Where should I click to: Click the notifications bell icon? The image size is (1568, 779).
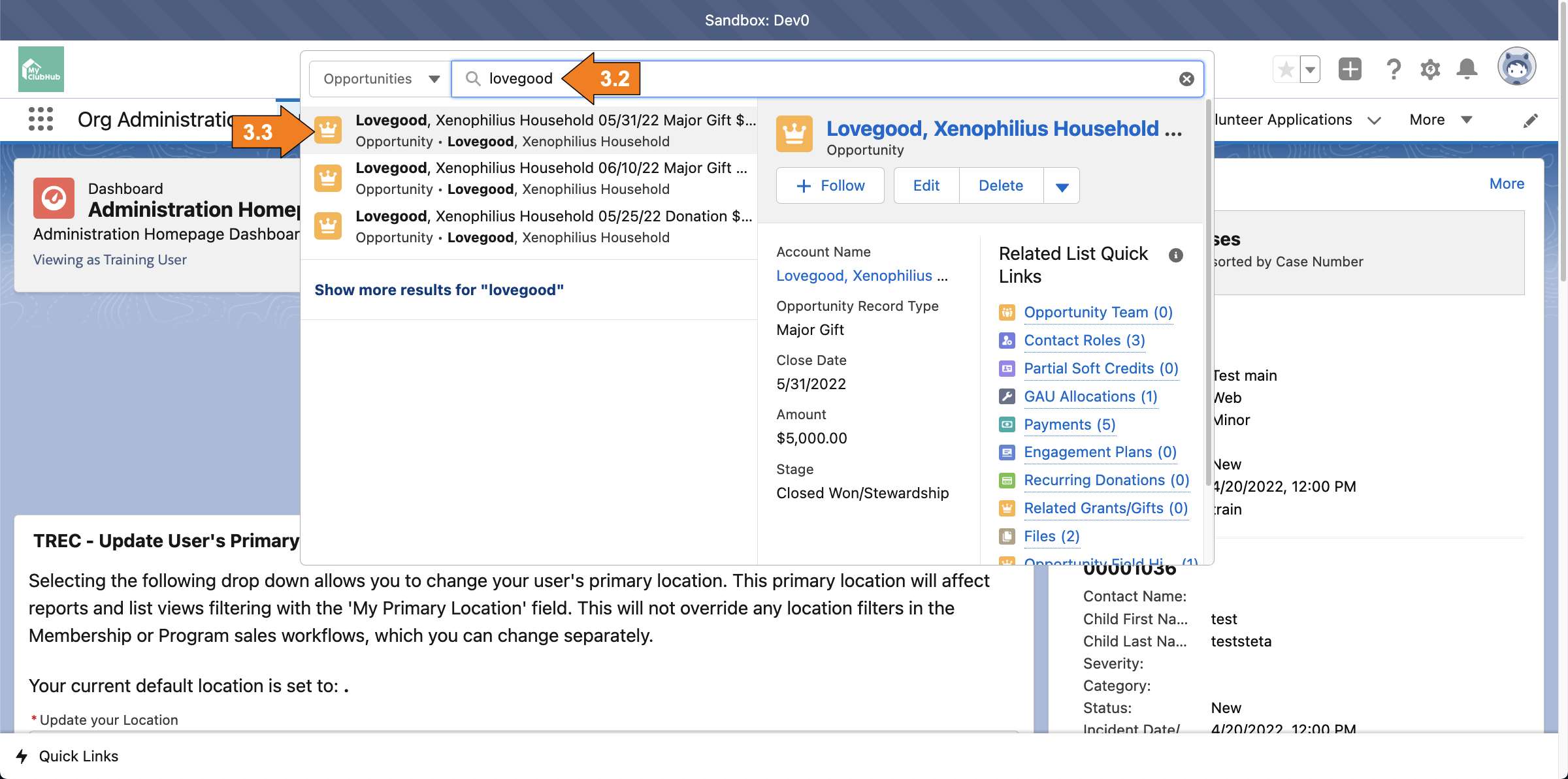(1467, 69)
